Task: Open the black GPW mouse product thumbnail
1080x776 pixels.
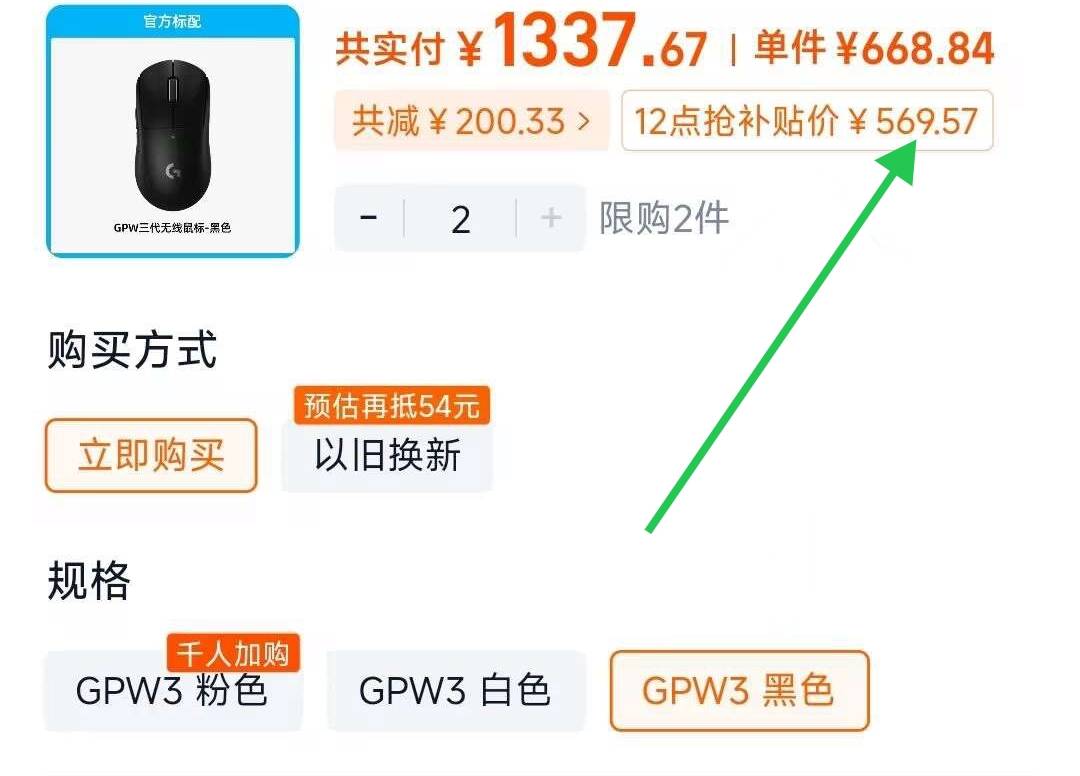Action: tap(172, 131)
